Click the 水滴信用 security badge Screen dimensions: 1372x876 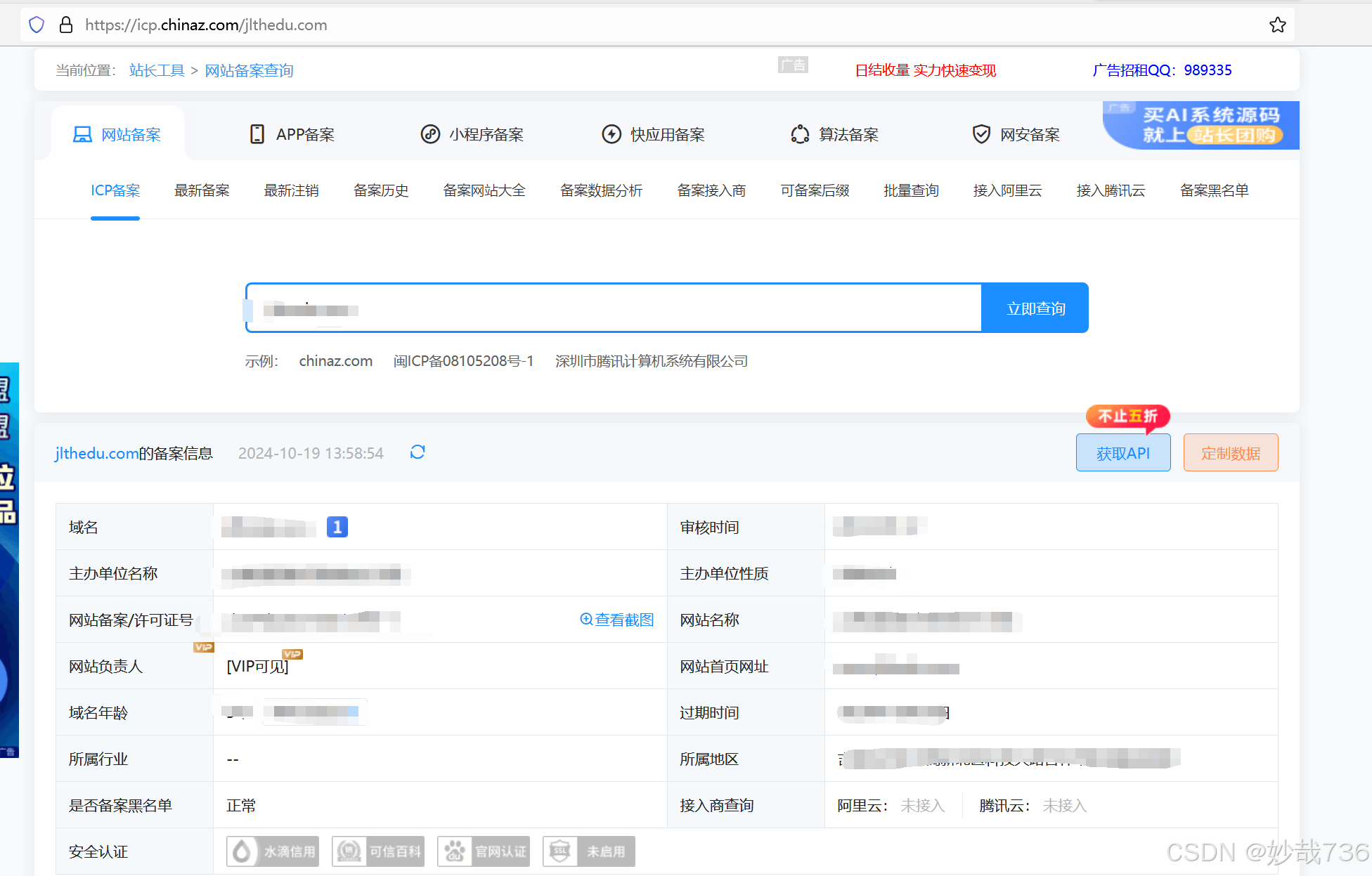[x=273, y=851]
